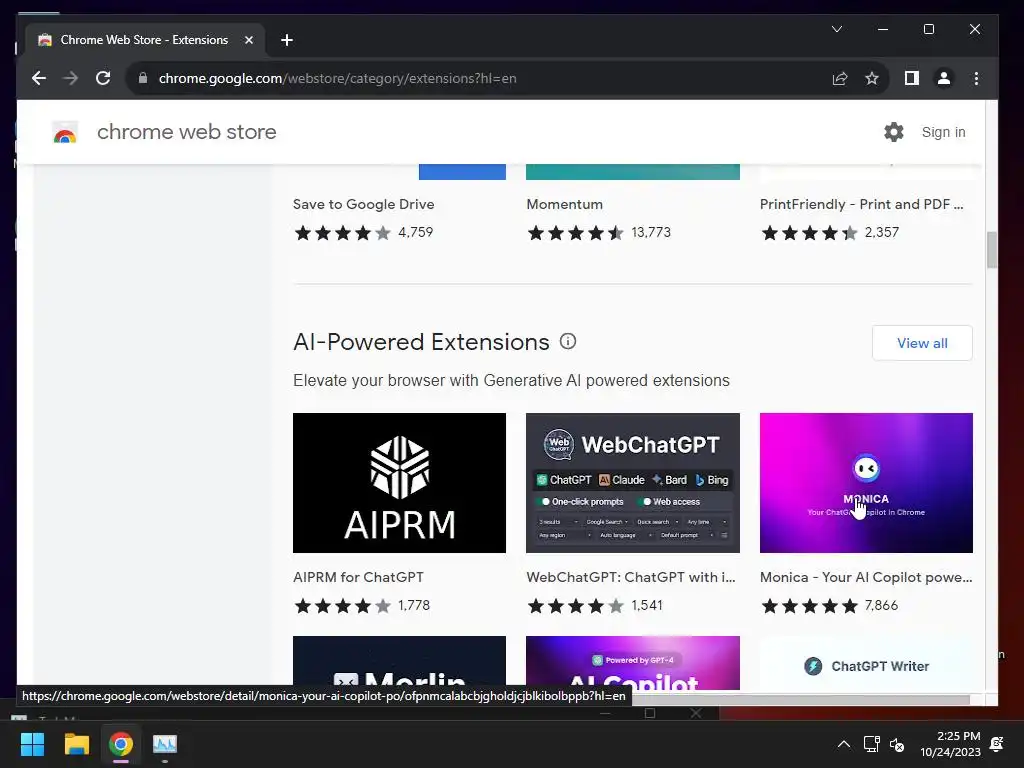Open the taskbar clock 2:25 PM
1024x768 pixels.
[950, 744]
